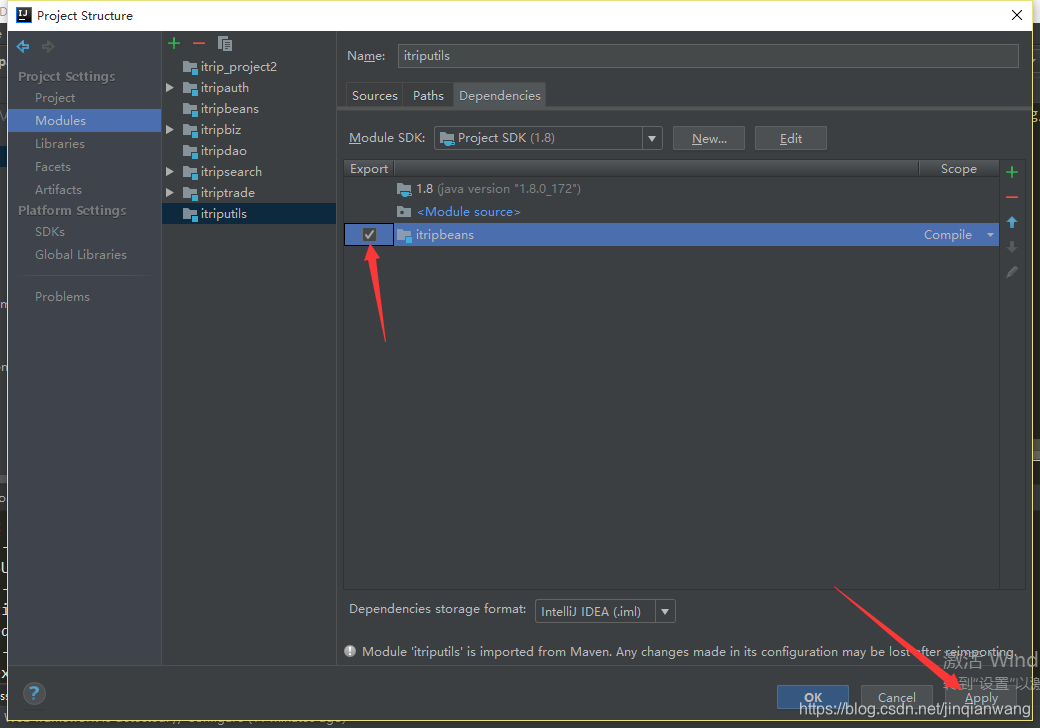Click the itrip_project2 module folder icon
This screenshot has width=1040, height=728.
click(190, 67)
